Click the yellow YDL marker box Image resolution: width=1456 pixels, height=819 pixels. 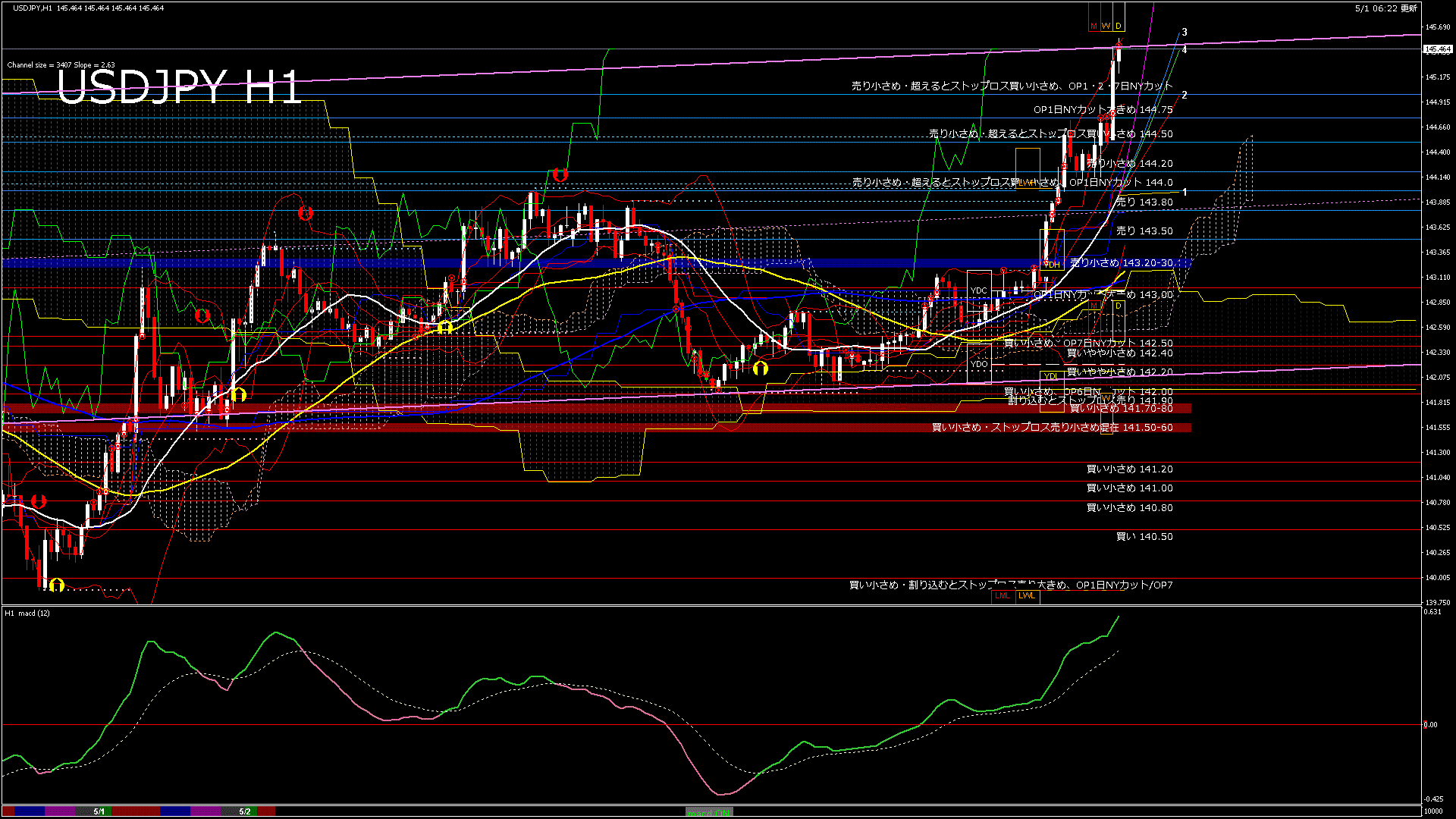(1050, 376)
